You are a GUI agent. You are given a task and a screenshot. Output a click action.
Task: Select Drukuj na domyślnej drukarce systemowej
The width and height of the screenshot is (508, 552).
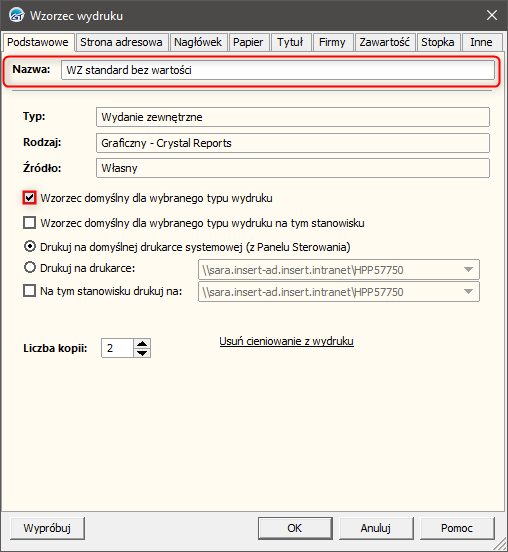pos(30,246)
